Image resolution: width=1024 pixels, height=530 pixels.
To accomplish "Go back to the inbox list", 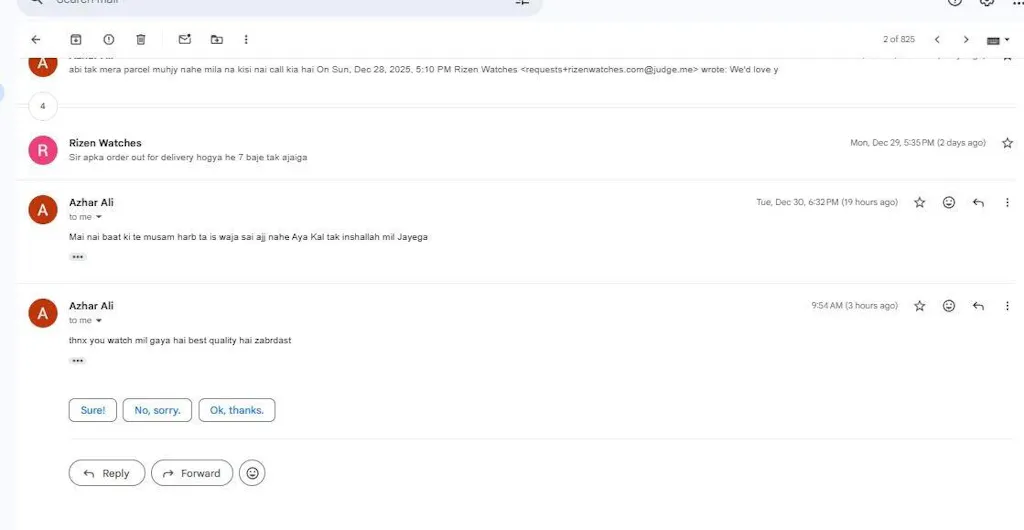I will (36, 40).
